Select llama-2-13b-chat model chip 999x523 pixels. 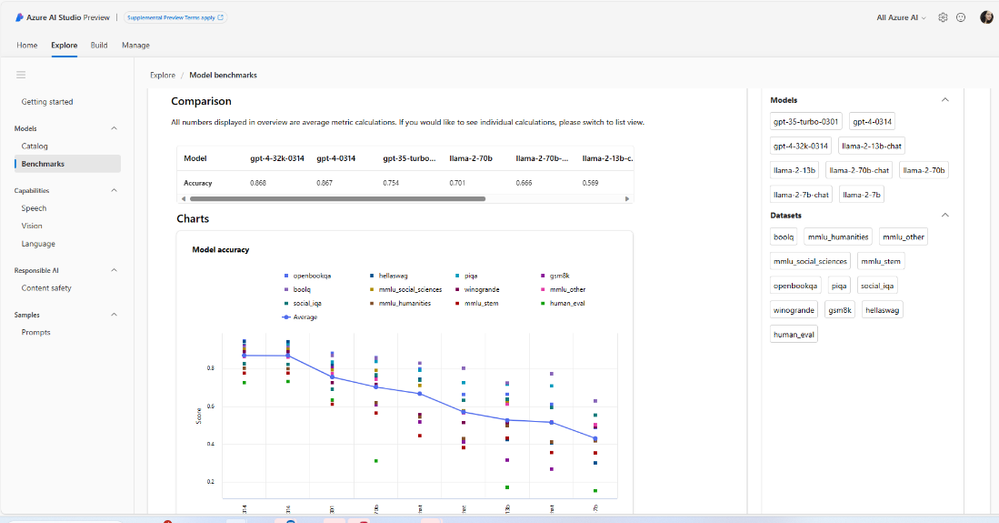pos(872,146)
